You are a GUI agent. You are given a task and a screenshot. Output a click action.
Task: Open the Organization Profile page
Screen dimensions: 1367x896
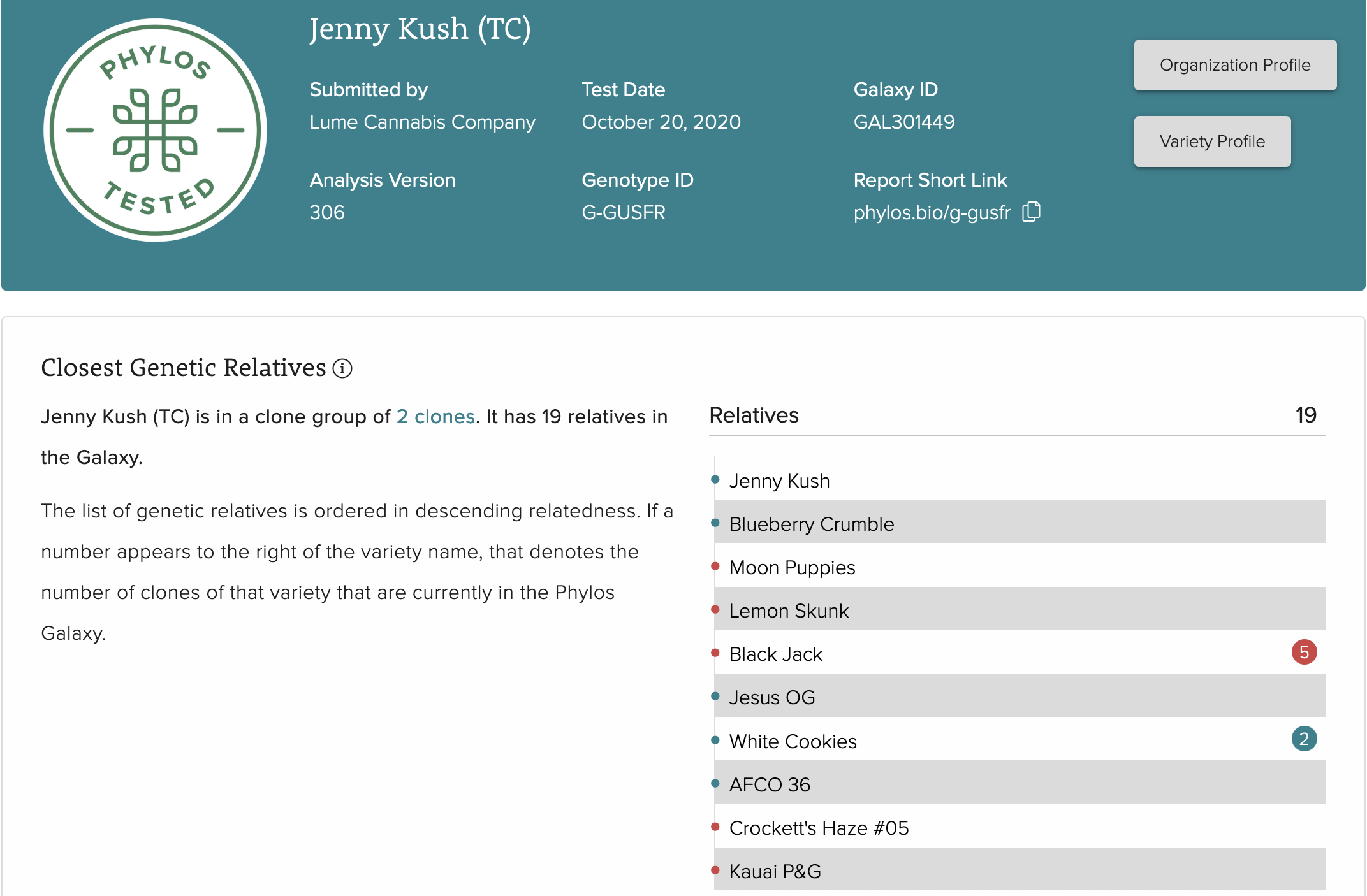click(1234, 65)
